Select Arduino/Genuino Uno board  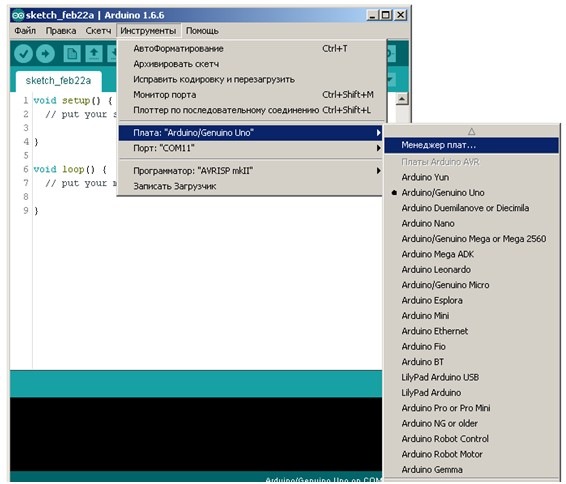[x=471, y=193]
